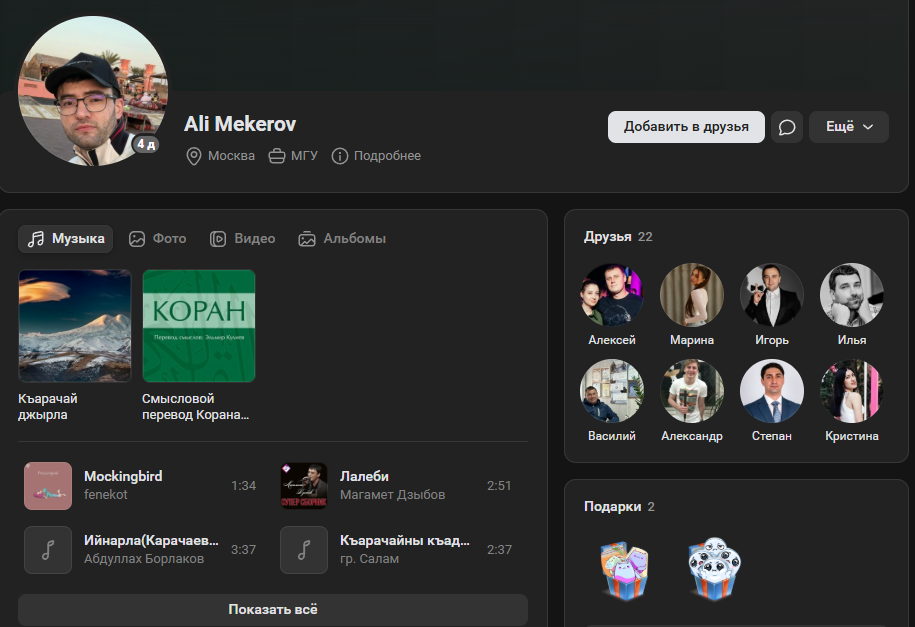Open friend Марина's avatar
The image size is (915, 627).
692,295
